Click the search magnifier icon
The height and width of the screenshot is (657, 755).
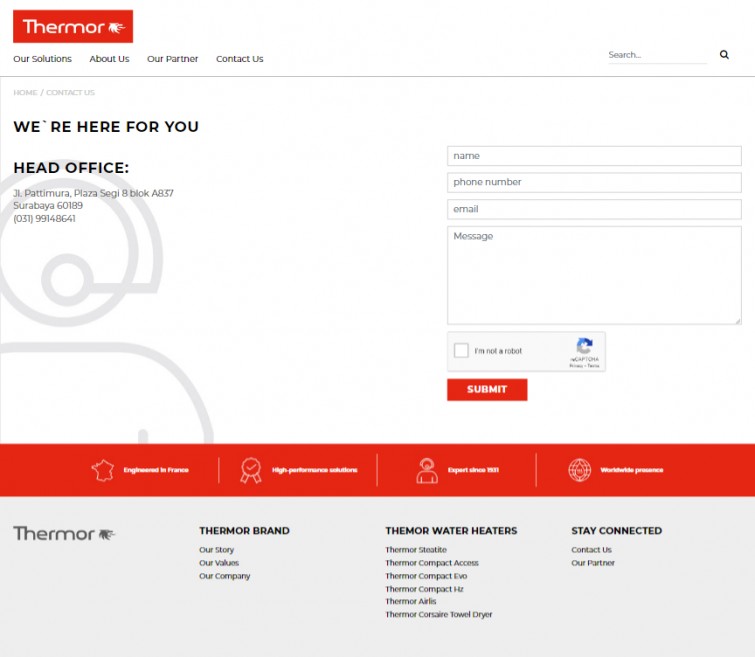(x=724, y=55)
